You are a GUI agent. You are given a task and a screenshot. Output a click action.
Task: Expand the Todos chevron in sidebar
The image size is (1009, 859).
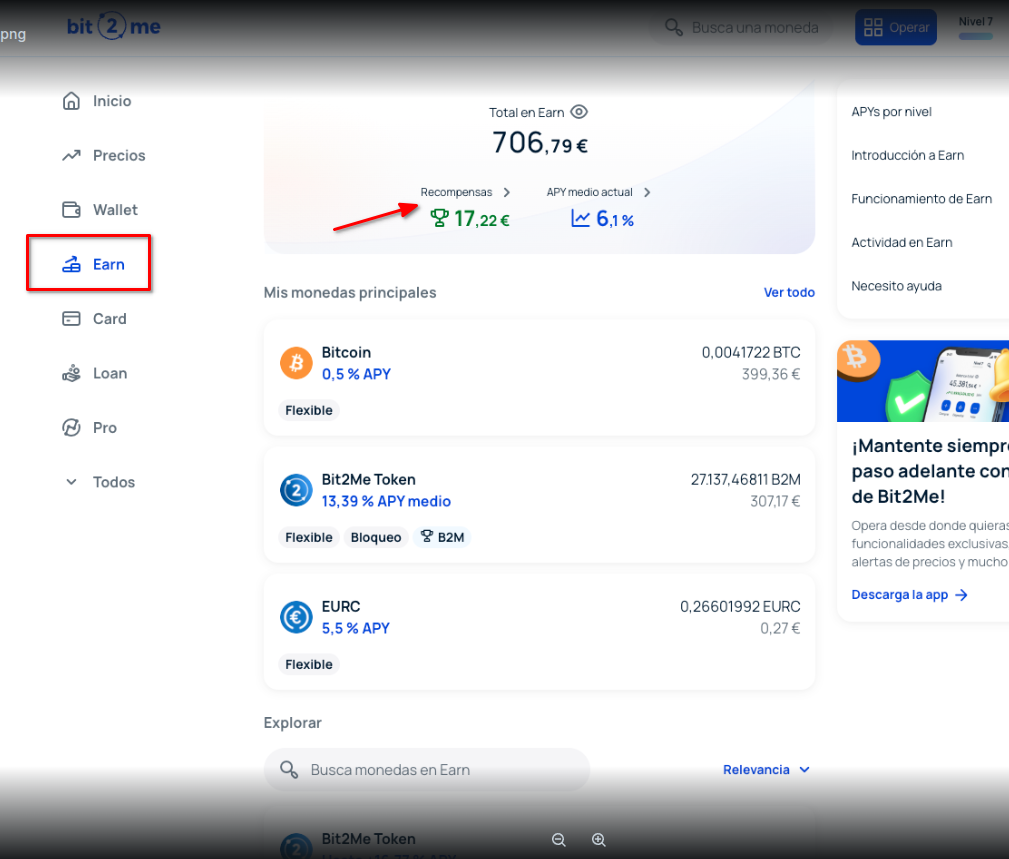pyautogui.click(x=71, y=482)
